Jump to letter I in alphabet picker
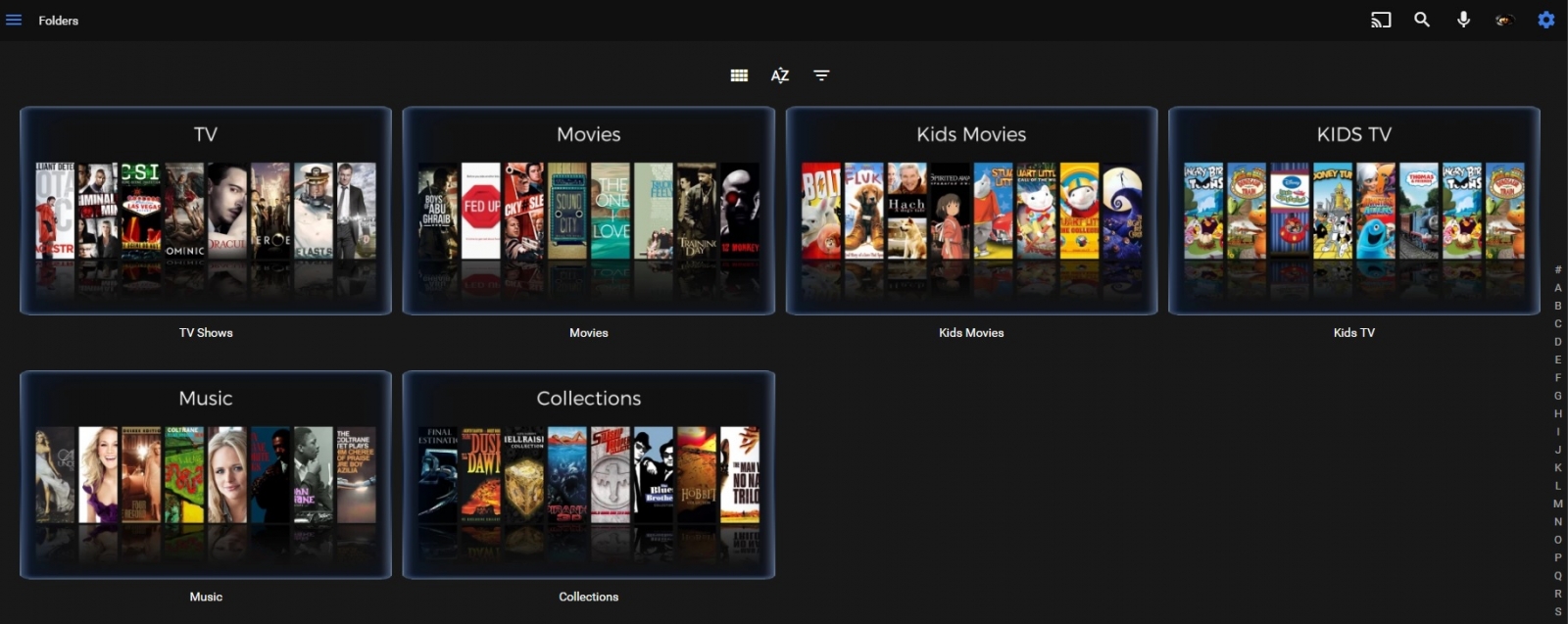The width and height of the screenshot is (1568, 624). tap(1558, 431)
